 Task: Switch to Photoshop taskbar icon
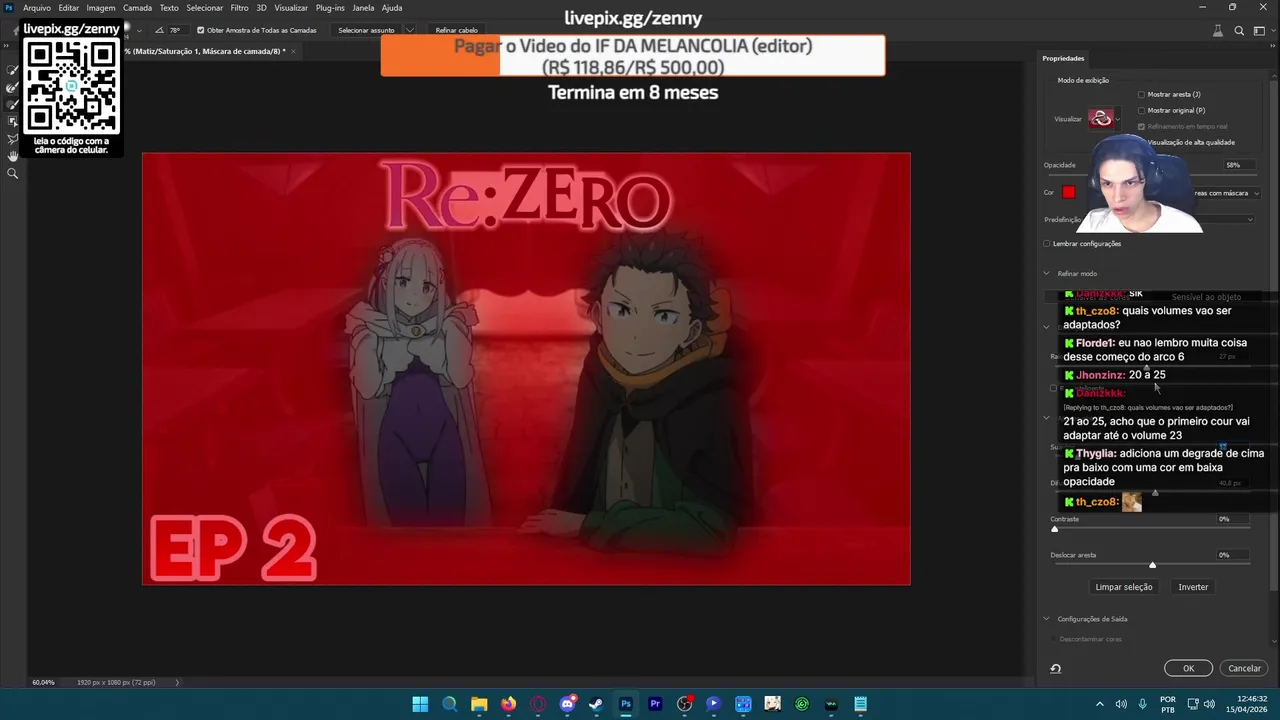click(626, 704)
